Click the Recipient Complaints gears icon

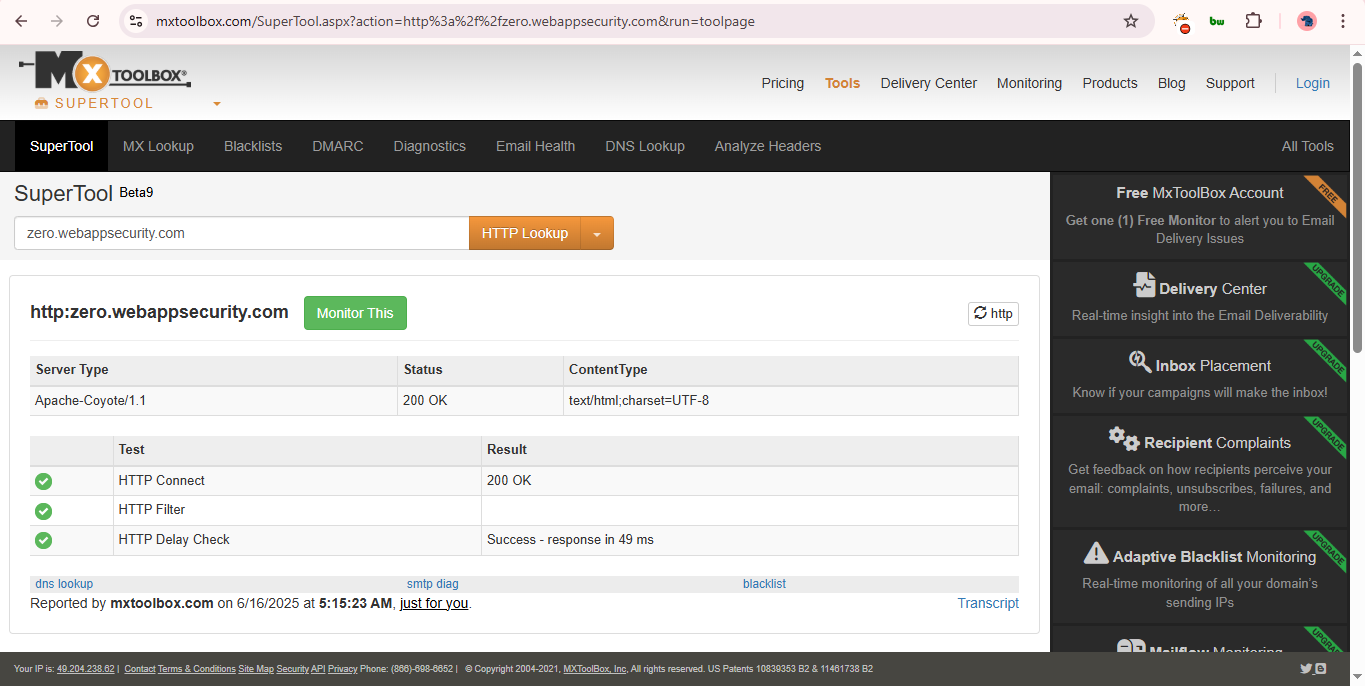click(1124, 439)
